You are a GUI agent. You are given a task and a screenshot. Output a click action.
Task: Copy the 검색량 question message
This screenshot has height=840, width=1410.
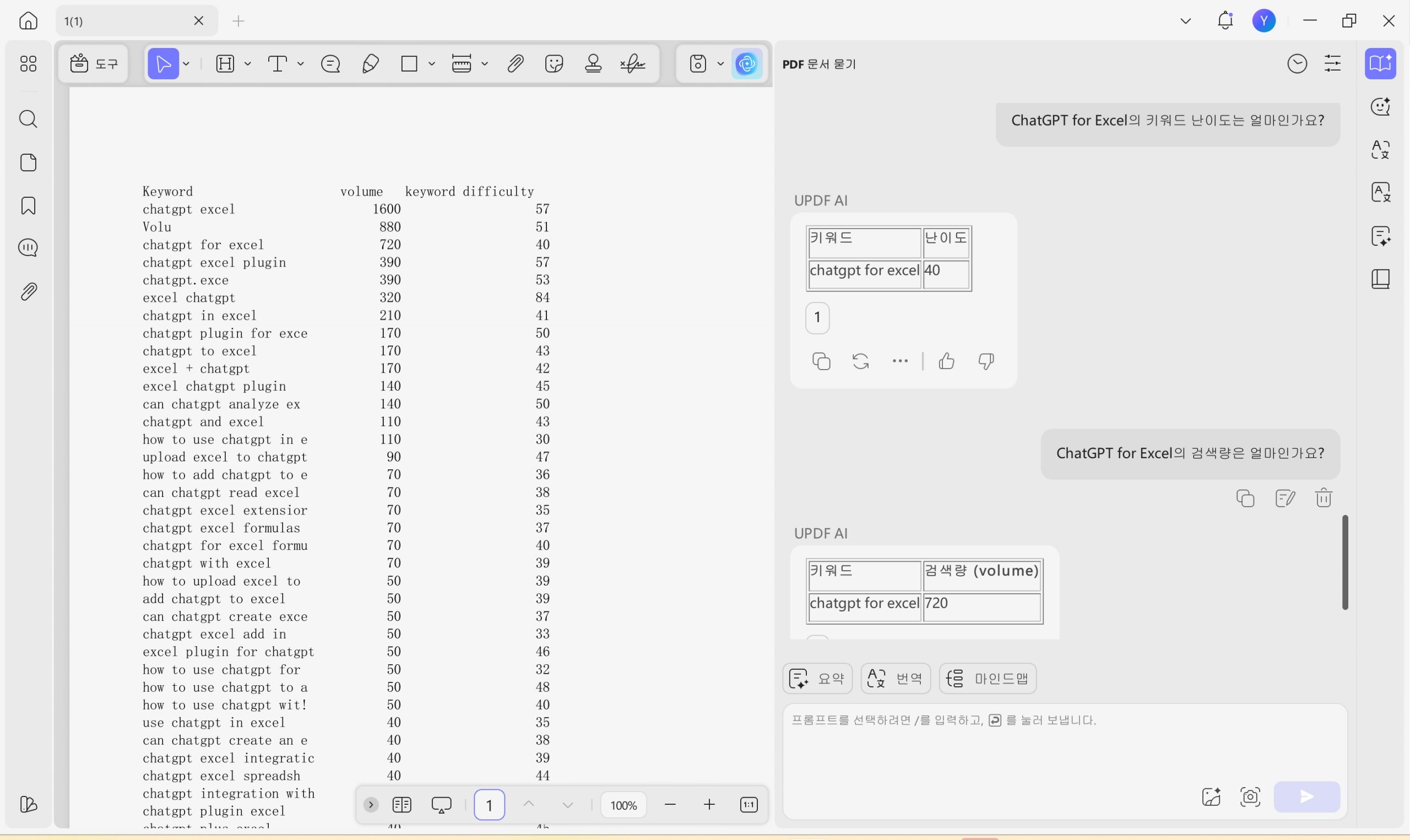pyautogui.click(x=1245, y=498)
